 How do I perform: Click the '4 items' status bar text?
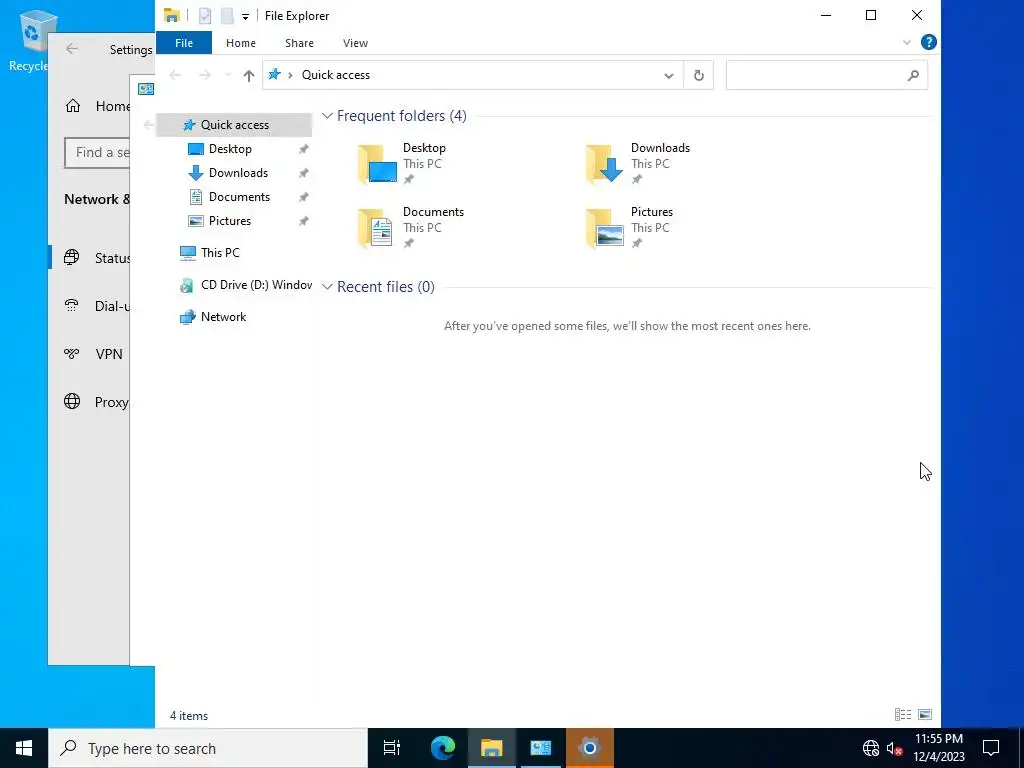tap(189, 716)
